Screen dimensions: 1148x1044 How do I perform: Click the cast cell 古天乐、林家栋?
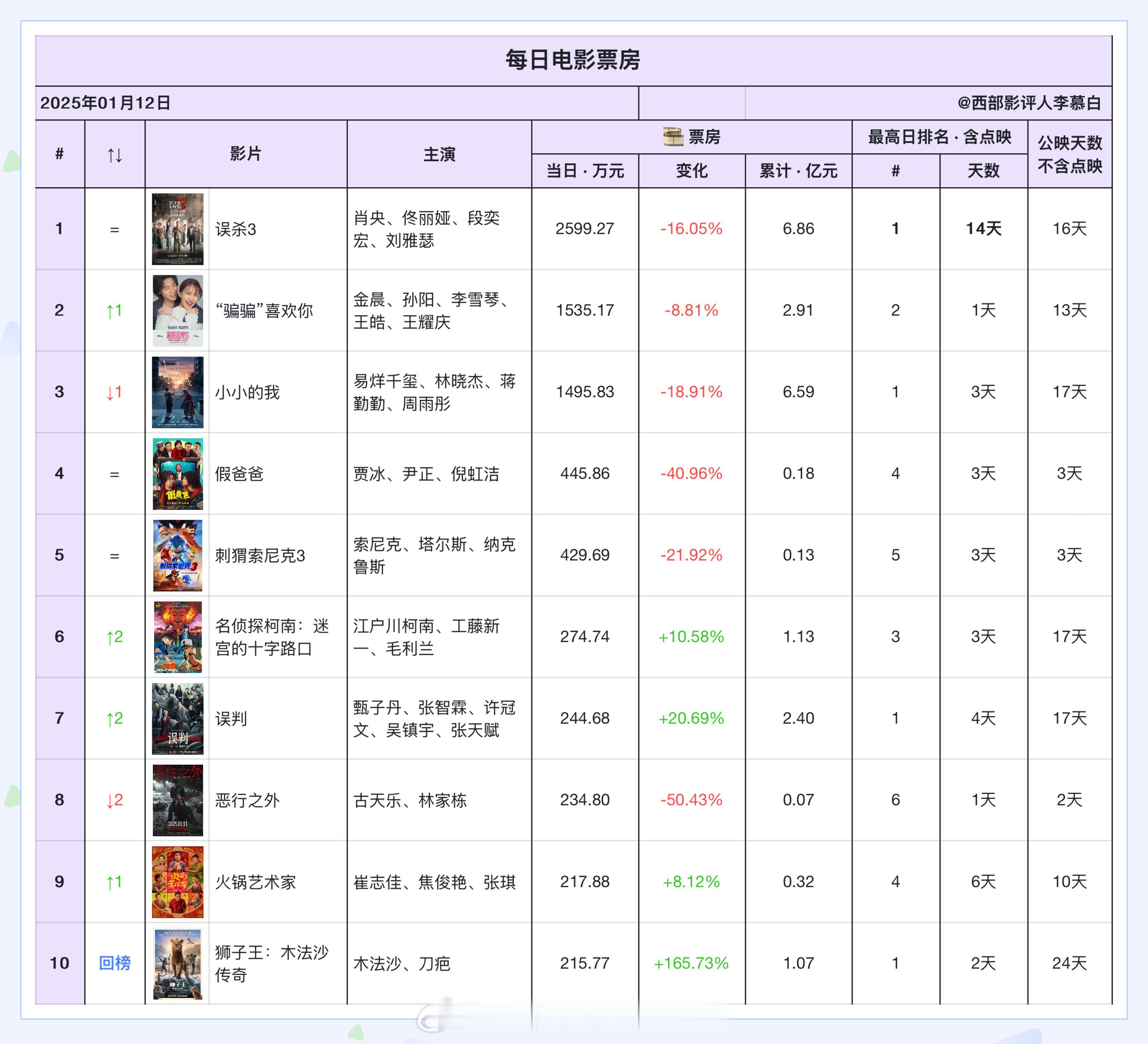pyautogui.click(x=410, y=800)
